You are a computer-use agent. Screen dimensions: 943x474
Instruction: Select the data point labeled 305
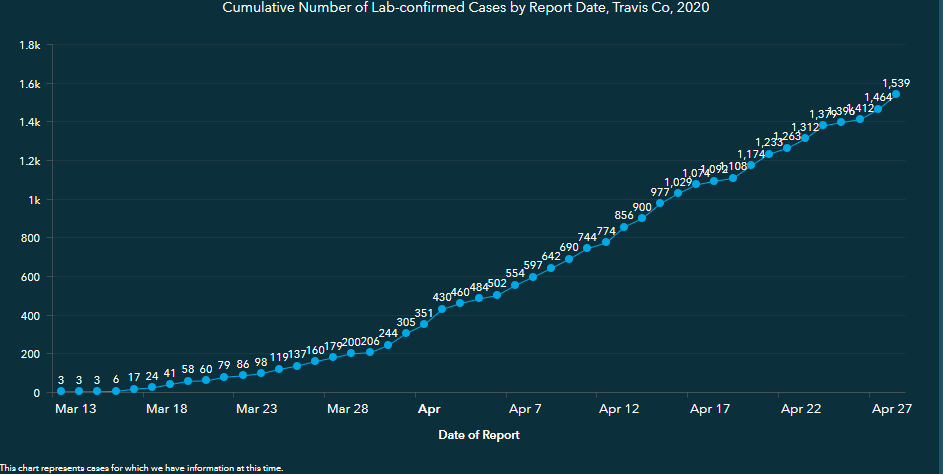(x=406, y=333)
